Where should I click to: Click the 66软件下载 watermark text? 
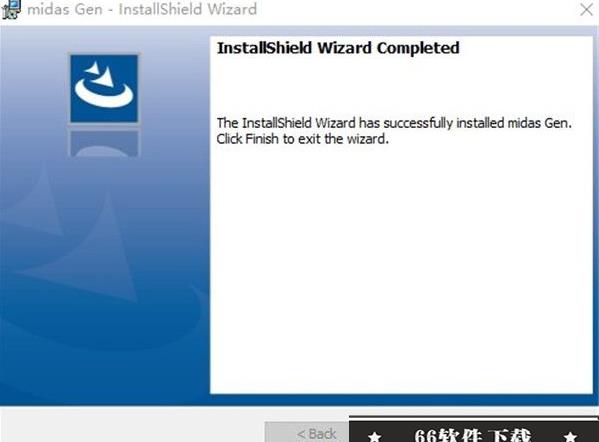tap(473, 435)
